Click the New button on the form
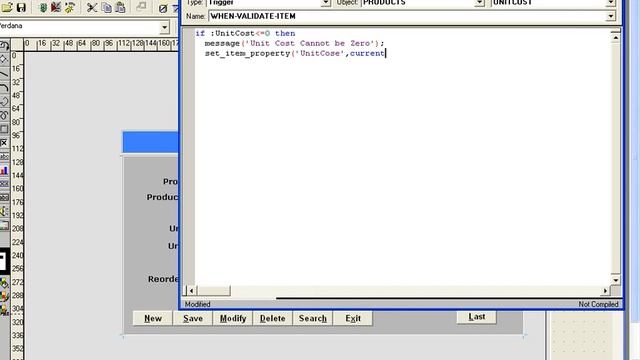The image size is (640, 360). tap(153, 318)
